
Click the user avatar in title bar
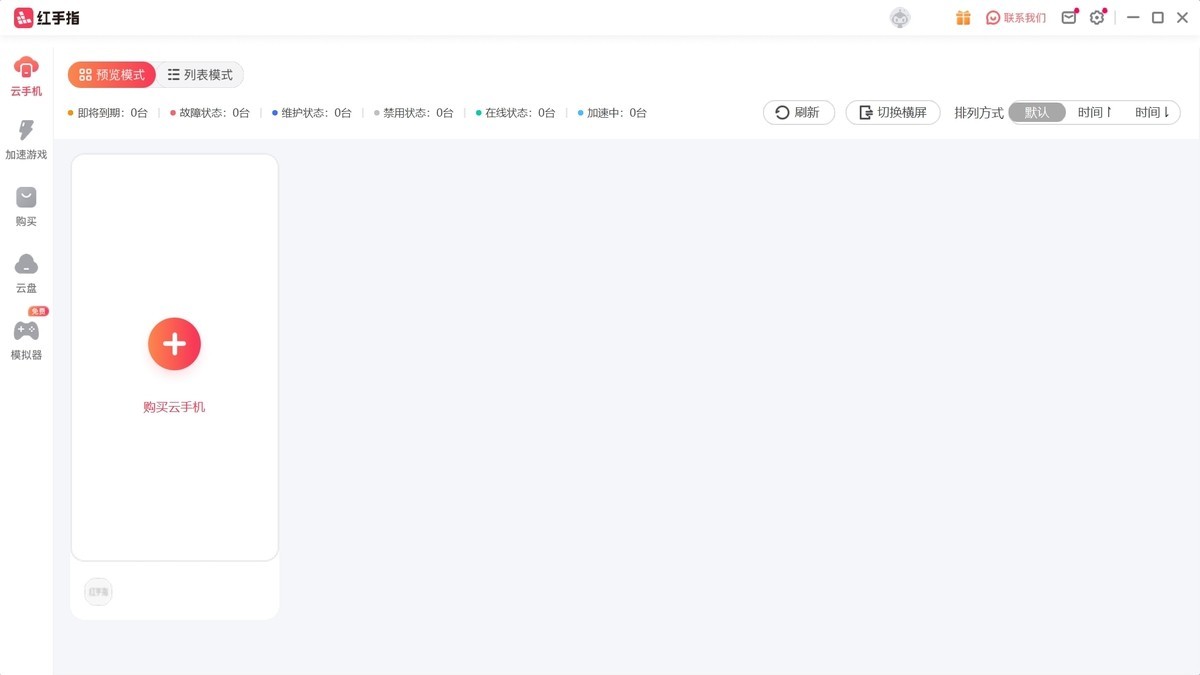pyautogui.click(x=899, y=17)
